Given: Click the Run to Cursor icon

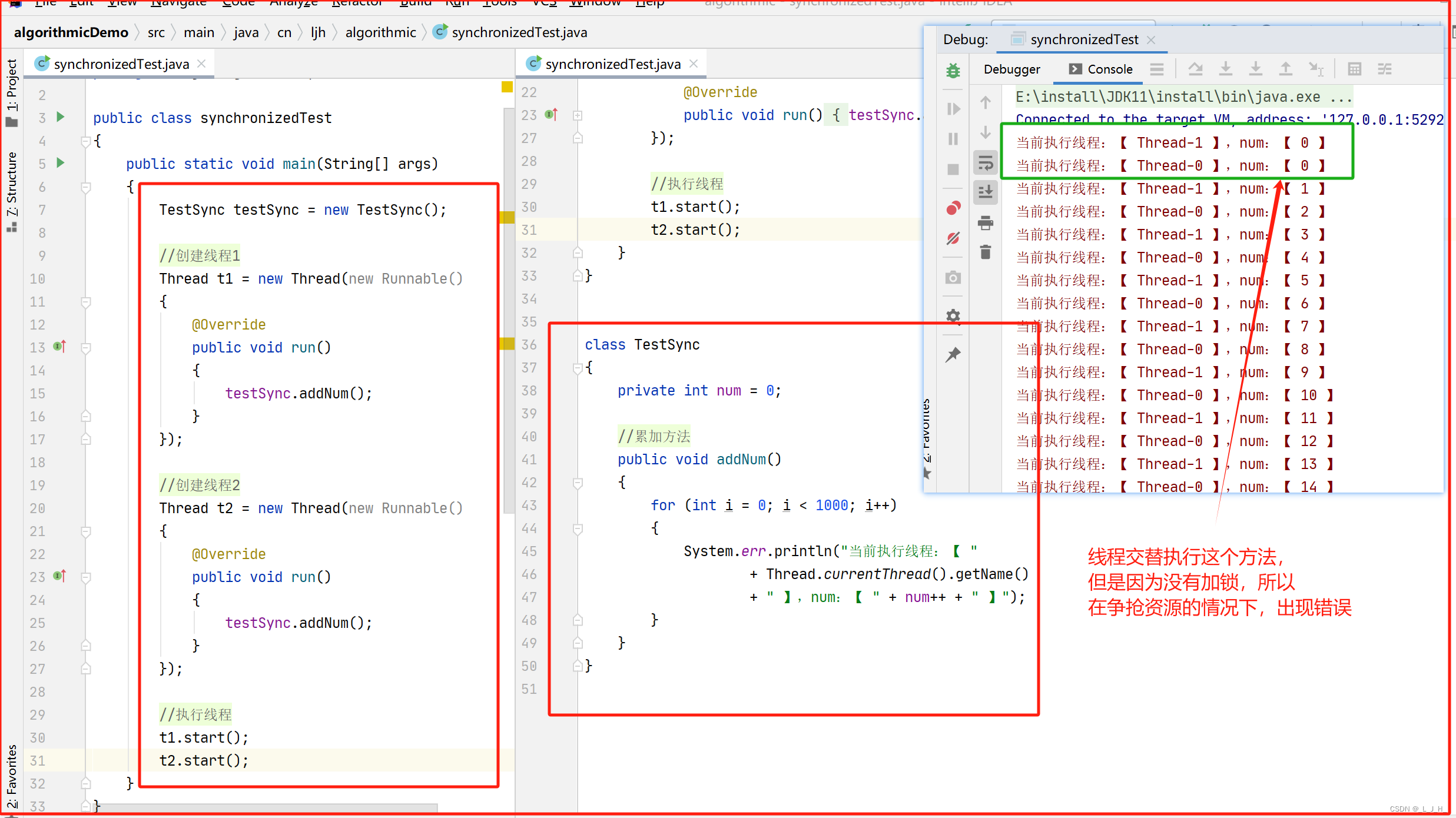Looking at the screenshot, I should (x=1316, y=69).
